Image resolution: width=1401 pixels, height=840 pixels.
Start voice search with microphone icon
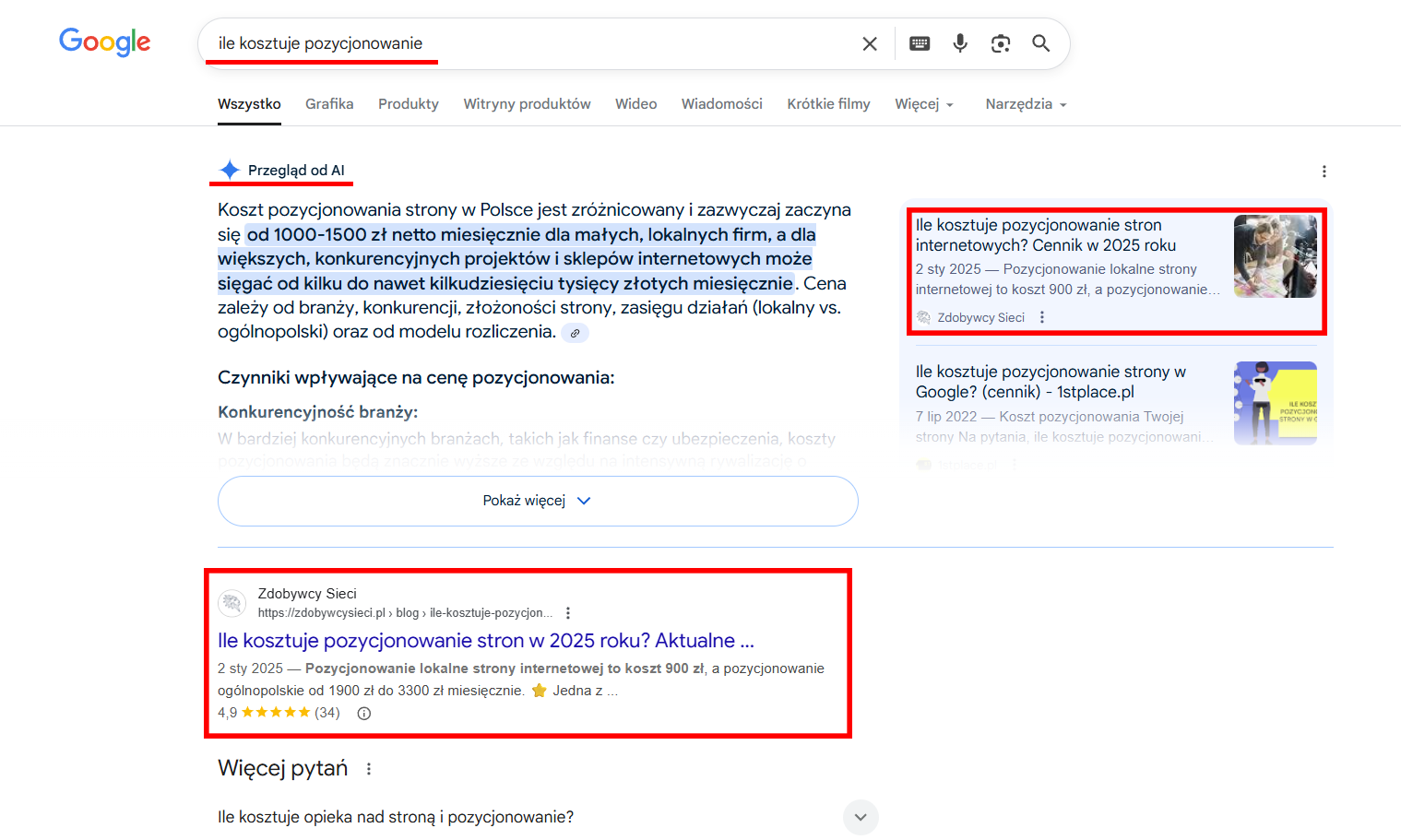pyautogui.click(x=960, y=43)
